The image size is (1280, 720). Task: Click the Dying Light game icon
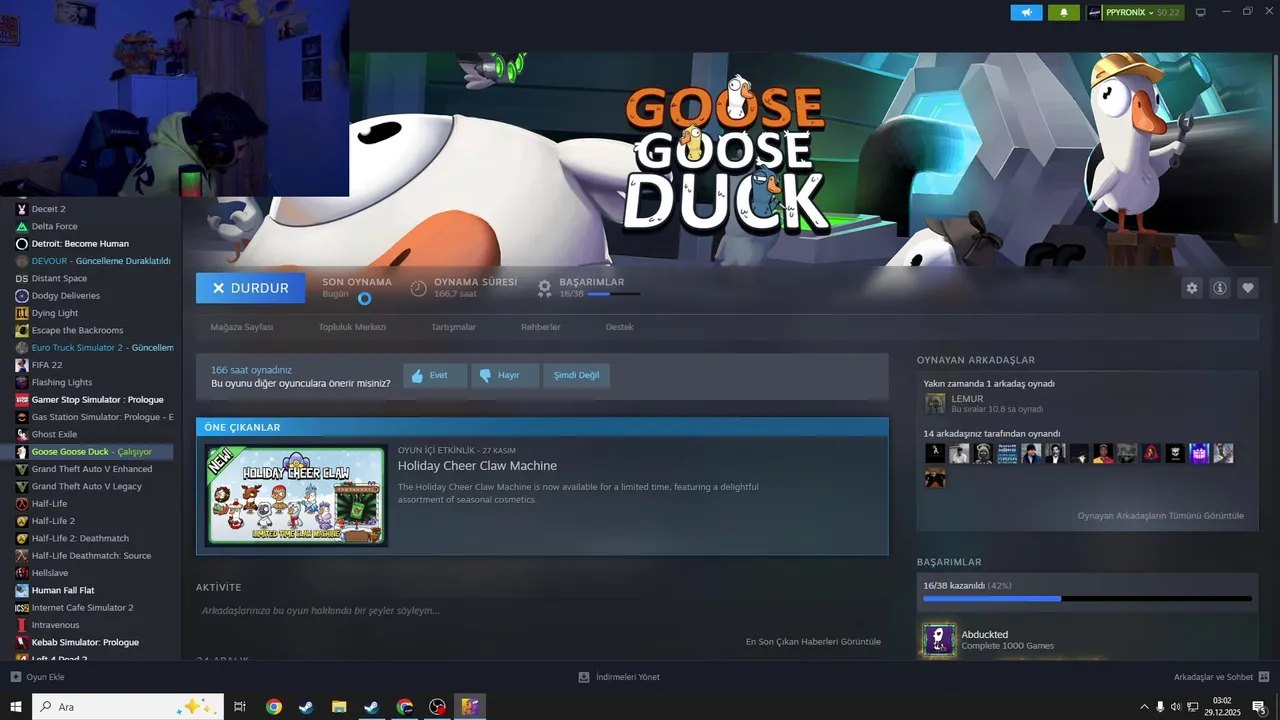(22, 313)
